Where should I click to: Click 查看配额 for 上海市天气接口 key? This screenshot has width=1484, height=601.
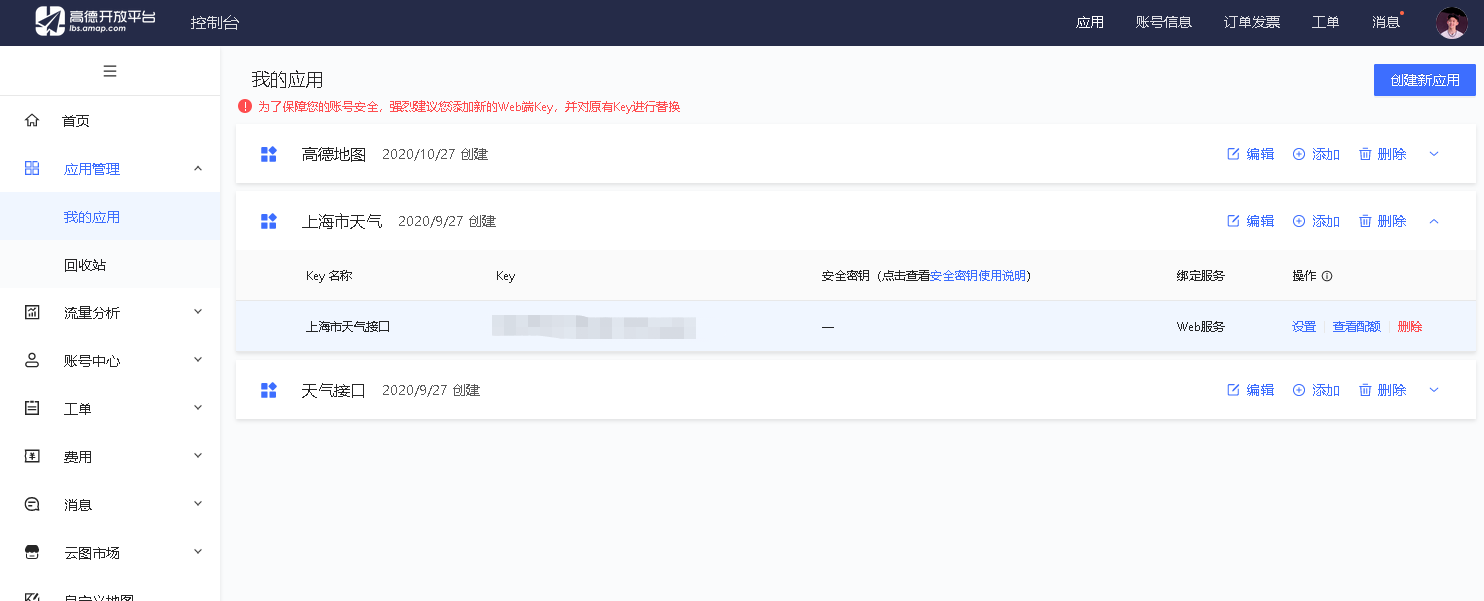click(x=1357, y=327)
